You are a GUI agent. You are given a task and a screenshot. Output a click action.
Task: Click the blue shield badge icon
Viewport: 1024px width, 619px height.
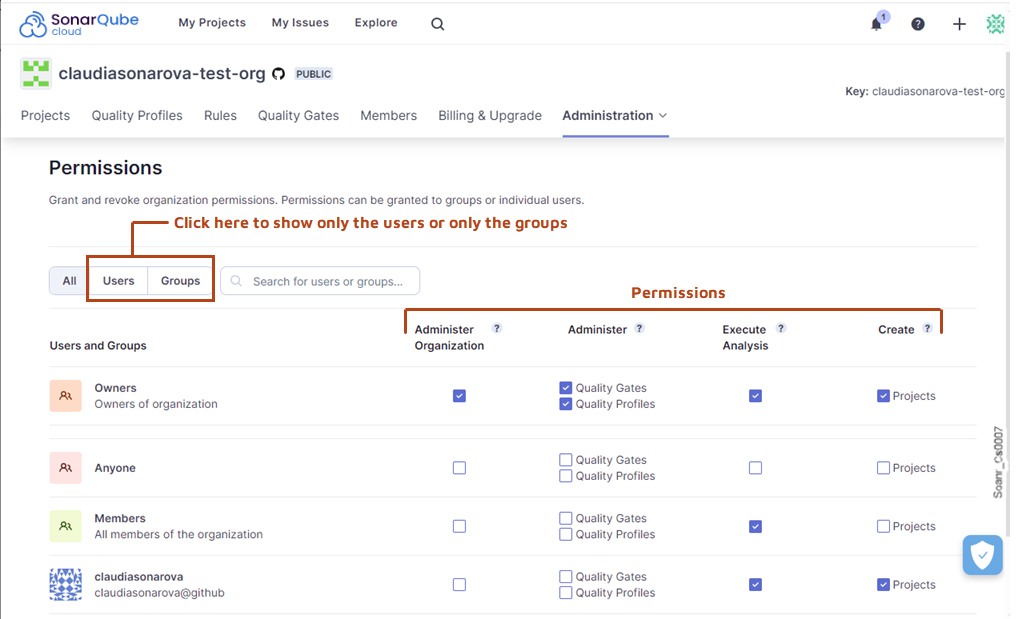click(982, 555)
